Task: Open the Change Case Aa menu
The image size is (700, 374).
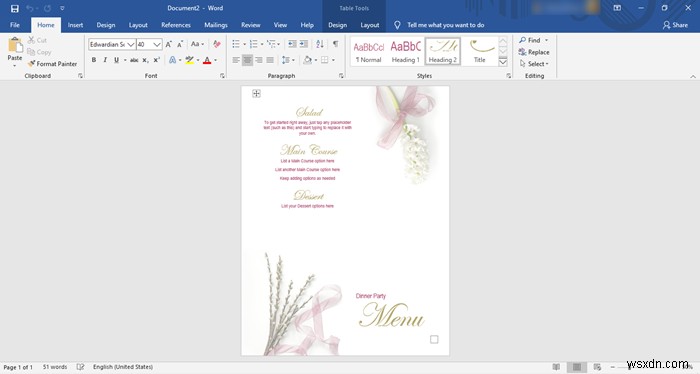Action: pyautogui.click(x=197, y=44)
